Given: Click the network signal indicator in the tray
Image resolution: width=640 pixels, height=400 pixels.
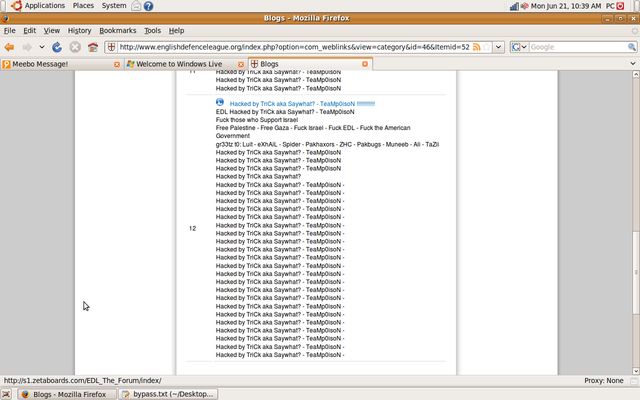Looking at the screenshot, I should point(514,6).
